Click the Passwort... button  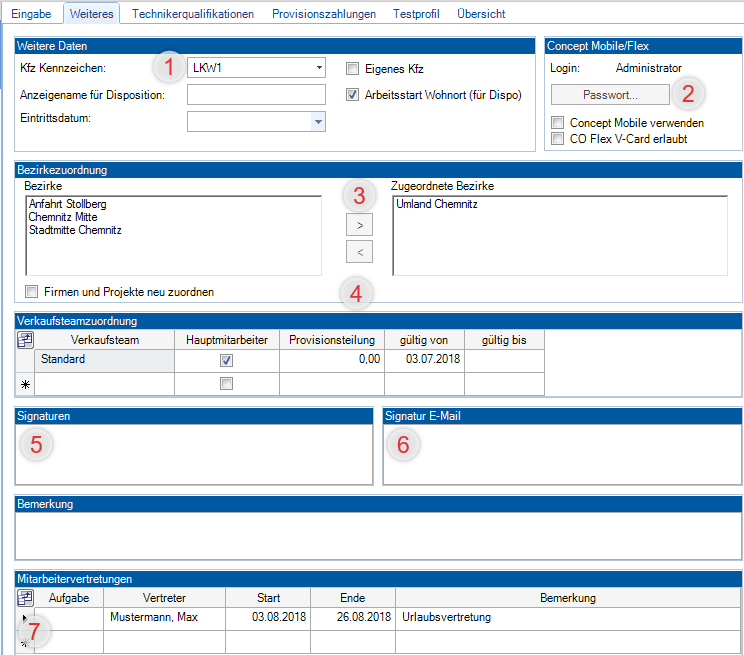tap(610, 95)
